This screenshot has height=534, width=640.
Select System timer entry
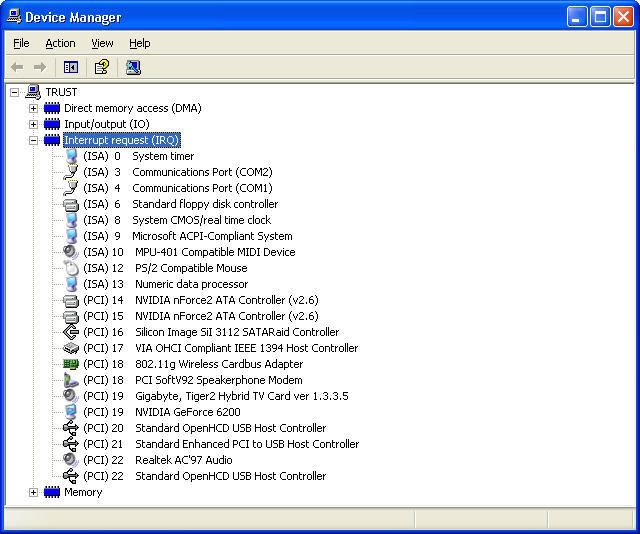pyautogui.click(x=138, y=156)
